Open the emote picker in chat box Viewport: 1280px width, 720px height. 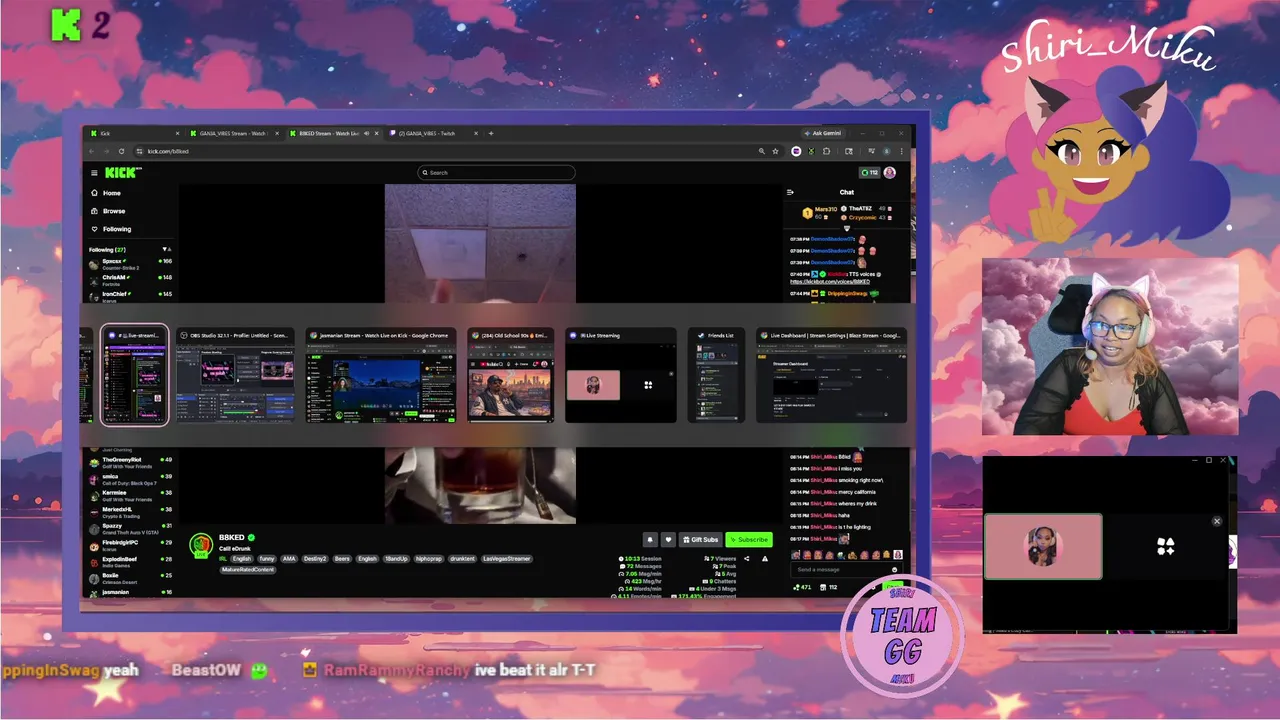point(894,569)
